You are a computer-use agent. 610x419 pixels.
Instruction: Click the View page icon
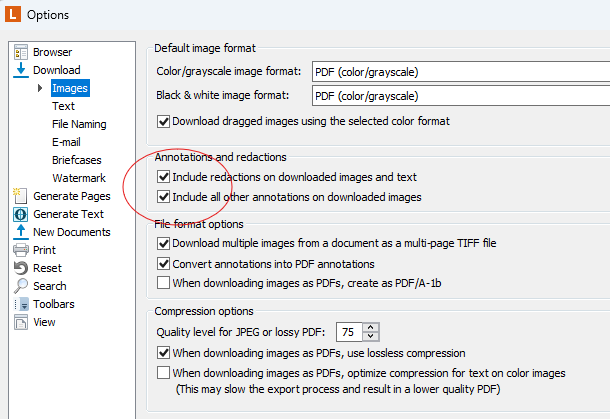(21, 322)
